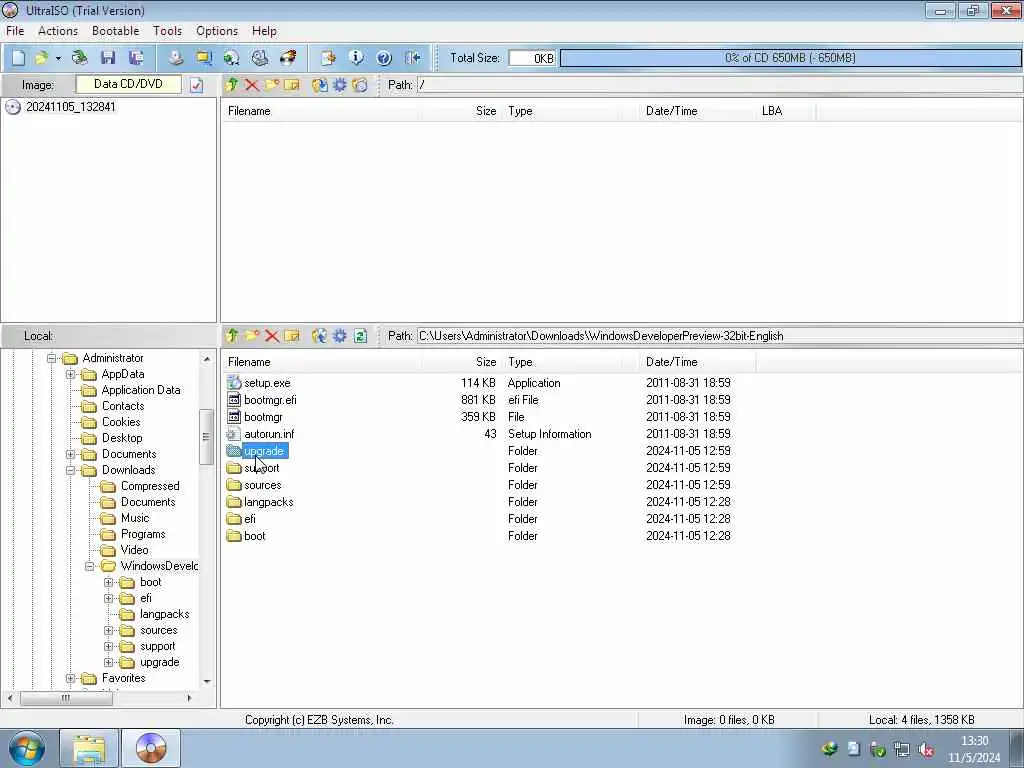The image size is (1024, 768).
Task: Click the Save As toolbar icon
Action: 136,58
